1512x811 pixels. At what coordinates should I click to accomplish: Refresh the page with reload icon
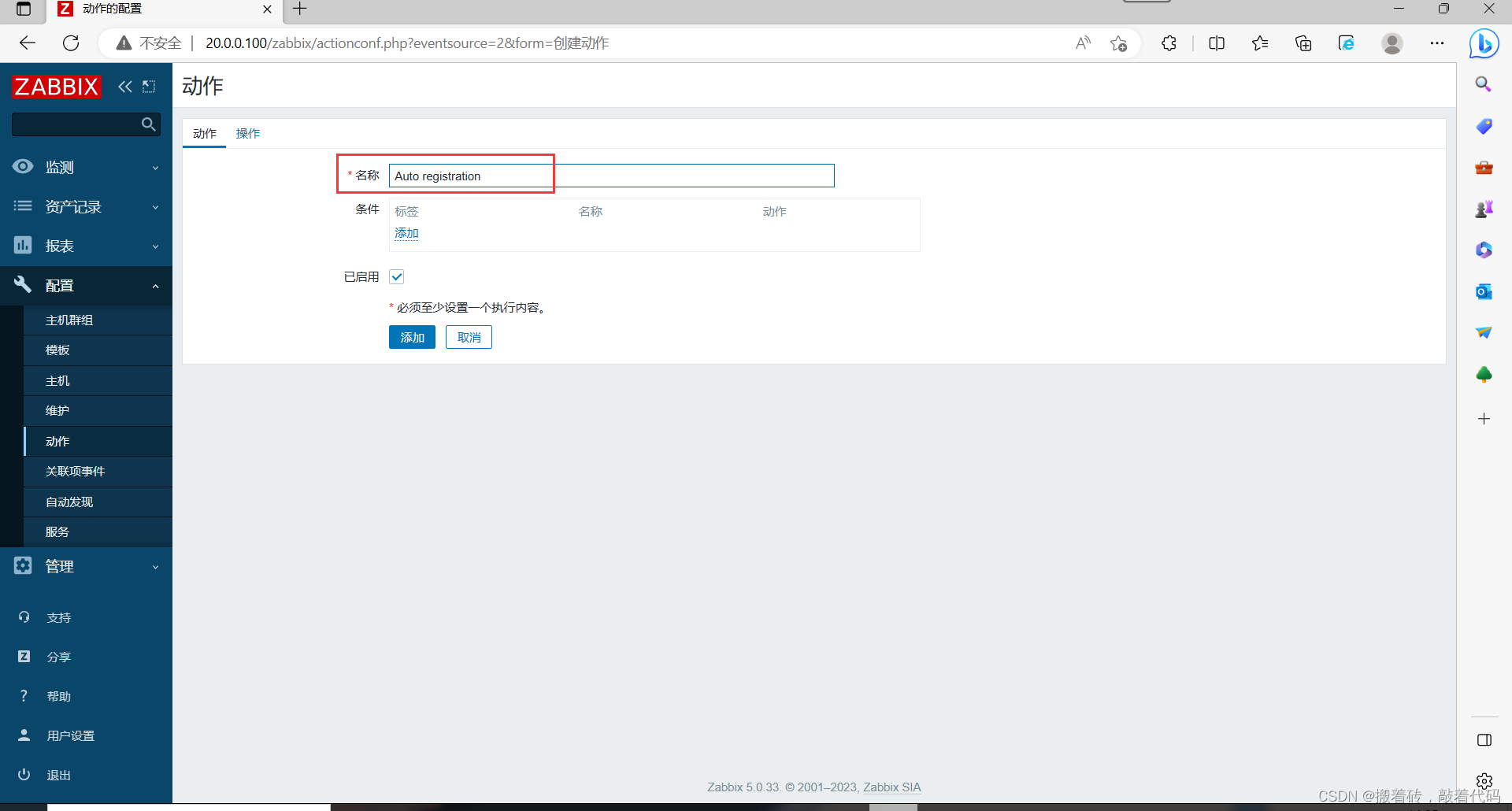click(x=71, y=43)
